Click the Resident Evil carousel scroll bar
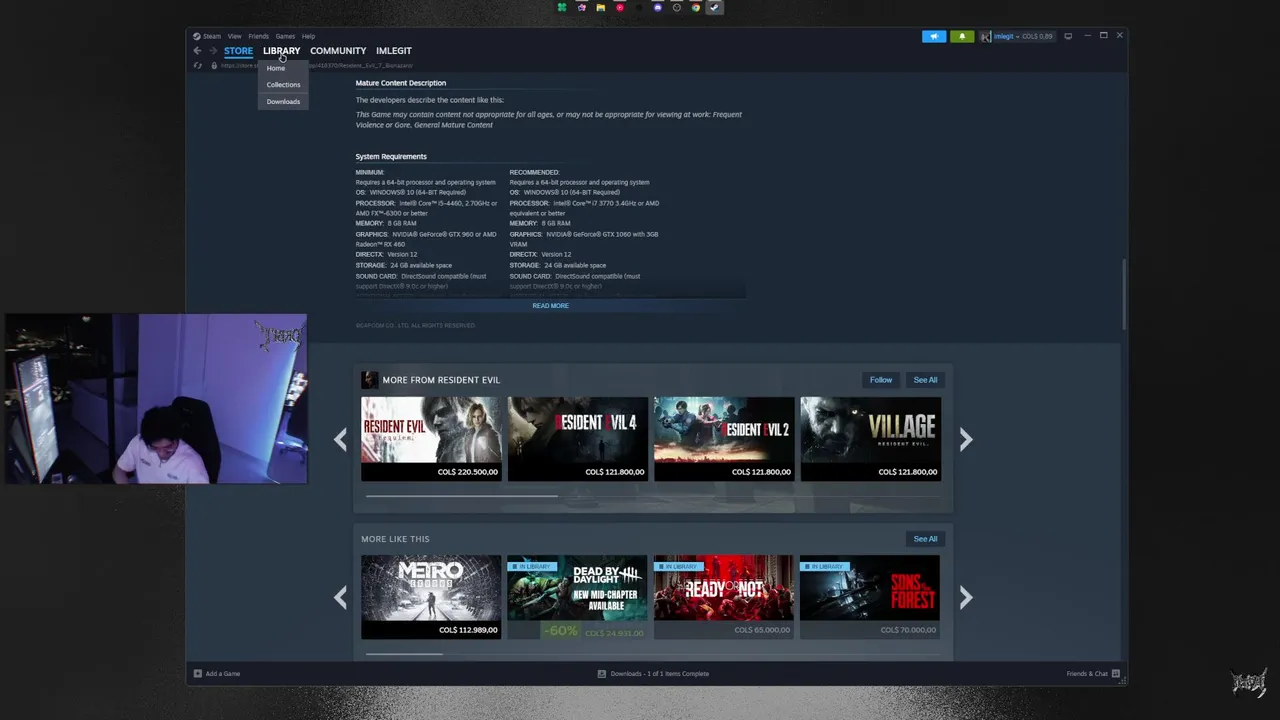The image size is (1280, 720). click(x=462, y=496)
